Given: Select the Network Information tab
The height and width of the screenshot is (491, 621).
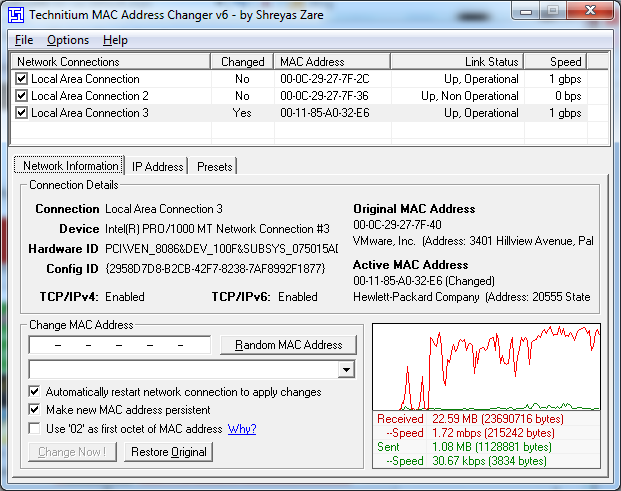Looking at the screenshot, I should pos(70,166).
